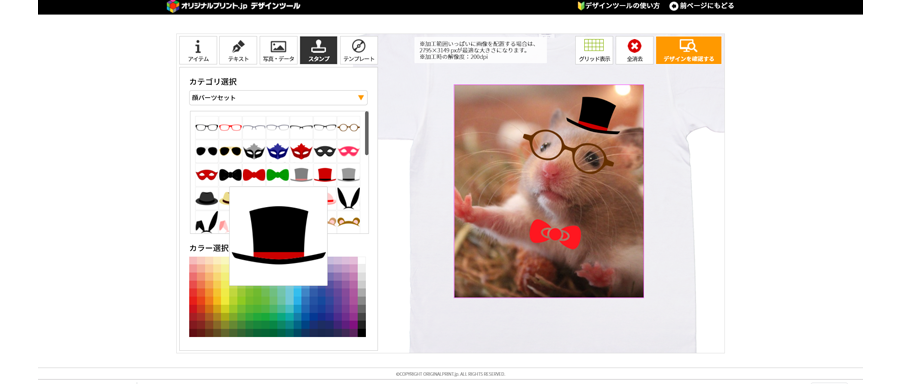
Task: Open the アイテム tab
Action: 198,51
